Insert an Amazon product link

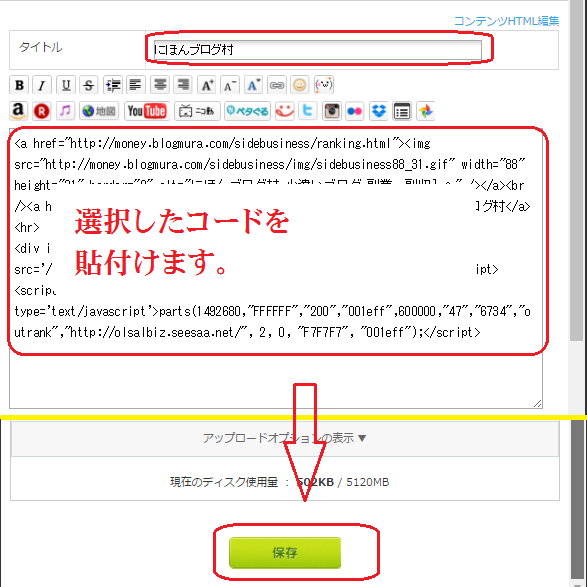(x=18, y=111)
